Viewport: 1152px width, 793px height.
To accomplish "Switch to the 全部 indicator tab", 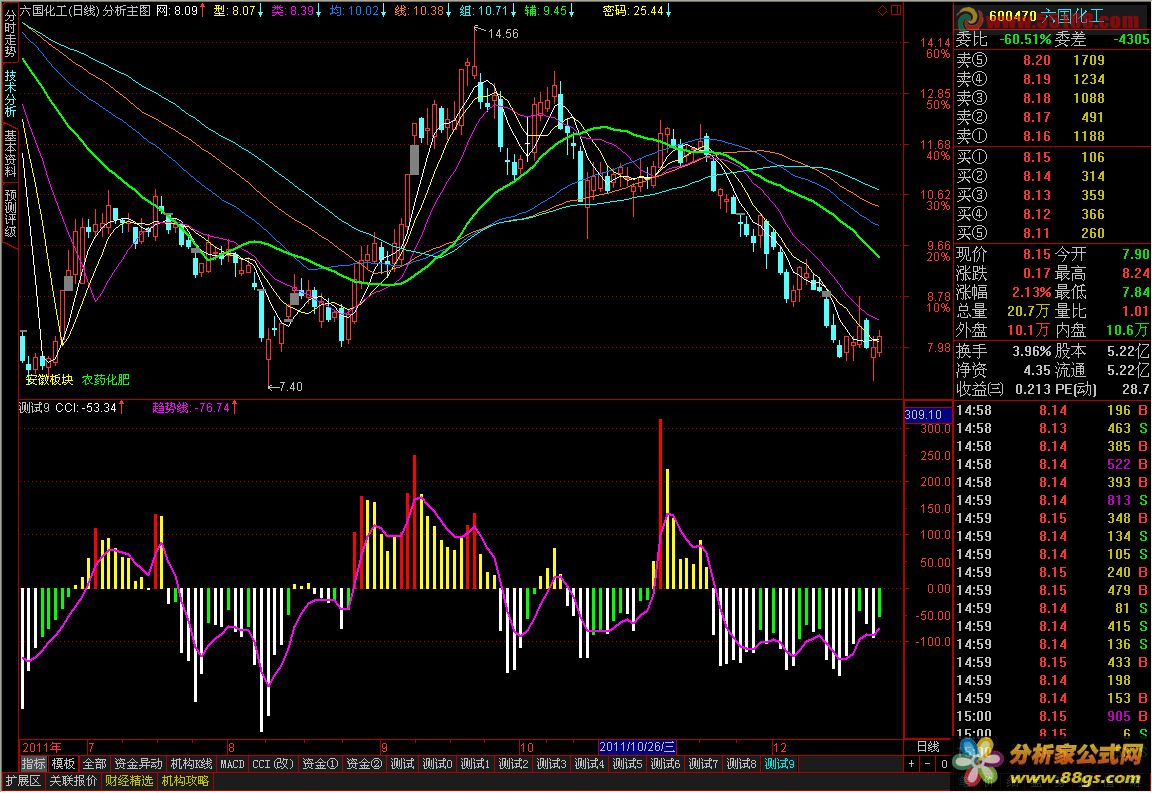I will (94, 764).
